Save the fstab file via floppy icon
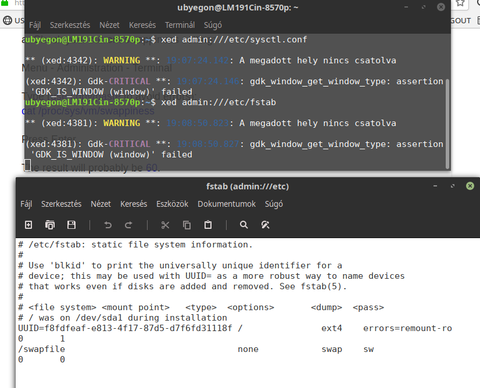This screenshot has height=388, width=480. click(x=71, y=225)
